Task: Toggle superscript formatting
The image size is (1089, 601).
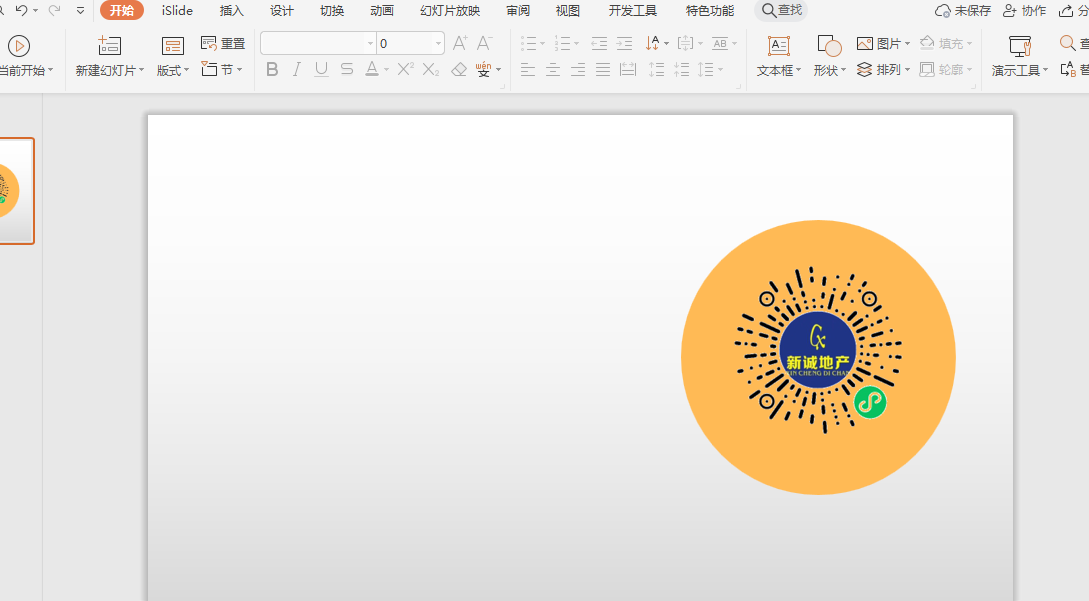Action: [x=406, y=69]
